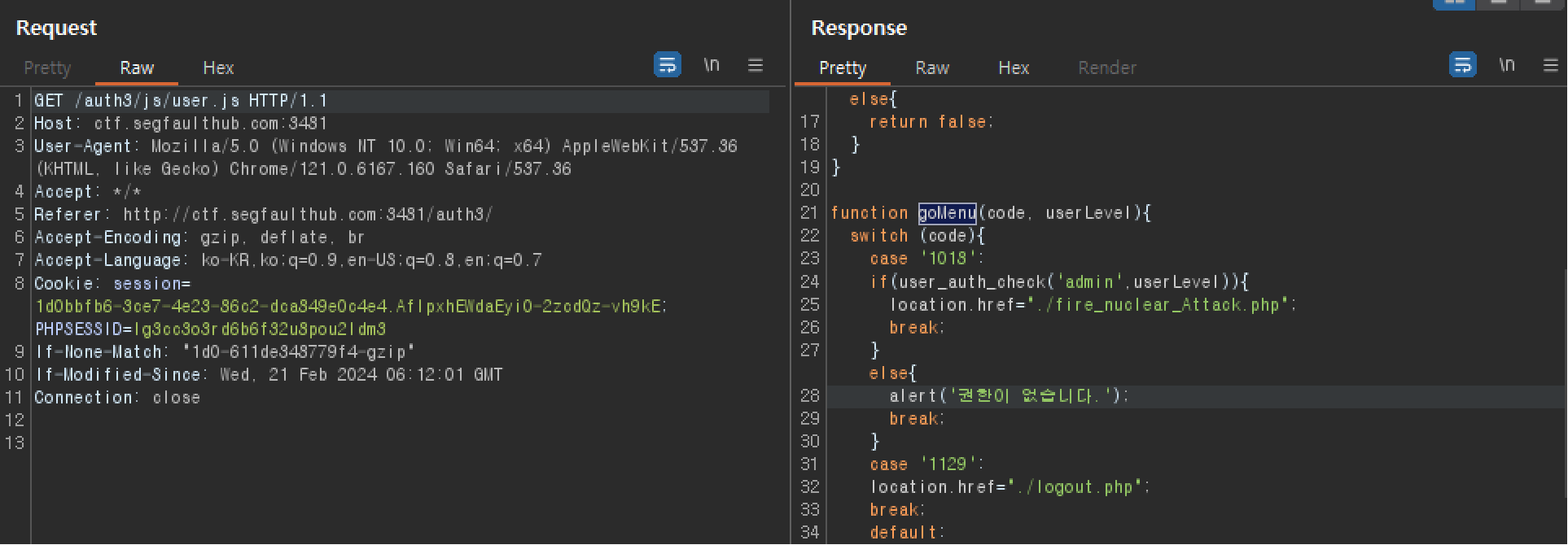This screenshot has width=1568, height=545.
Task: Select top-bottom layout icon
Action: [x=1499, y=3]
